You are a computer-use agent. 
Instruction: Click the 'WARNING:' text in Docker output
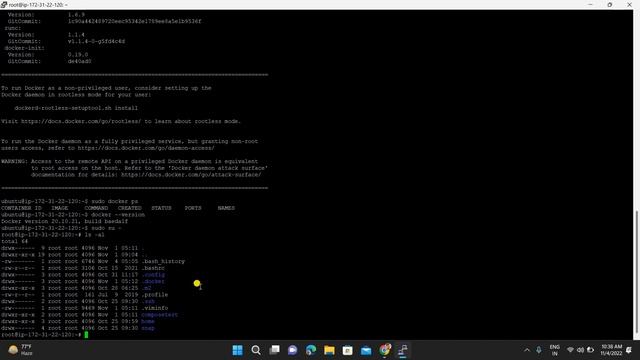[x=14, y=161]
